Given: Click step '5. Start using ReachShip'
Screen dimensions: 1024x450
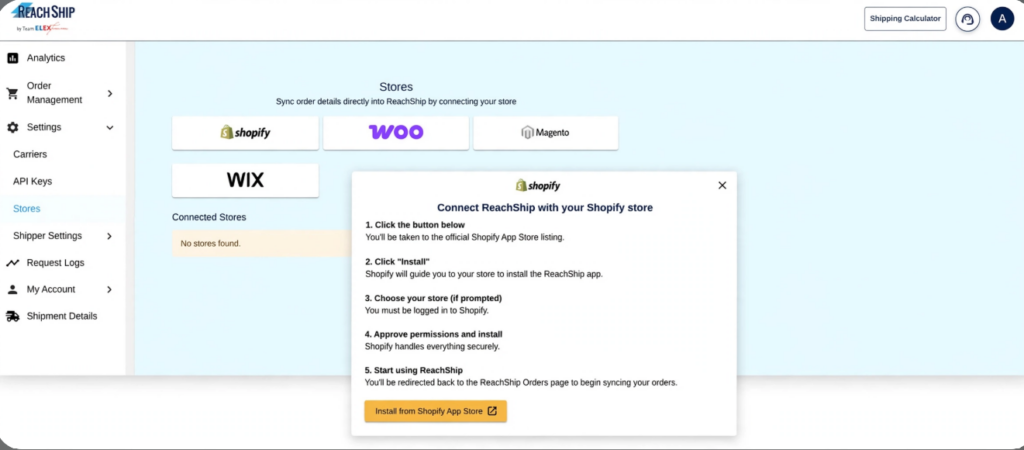Looking at the screenshot, I should pos(413,370).
